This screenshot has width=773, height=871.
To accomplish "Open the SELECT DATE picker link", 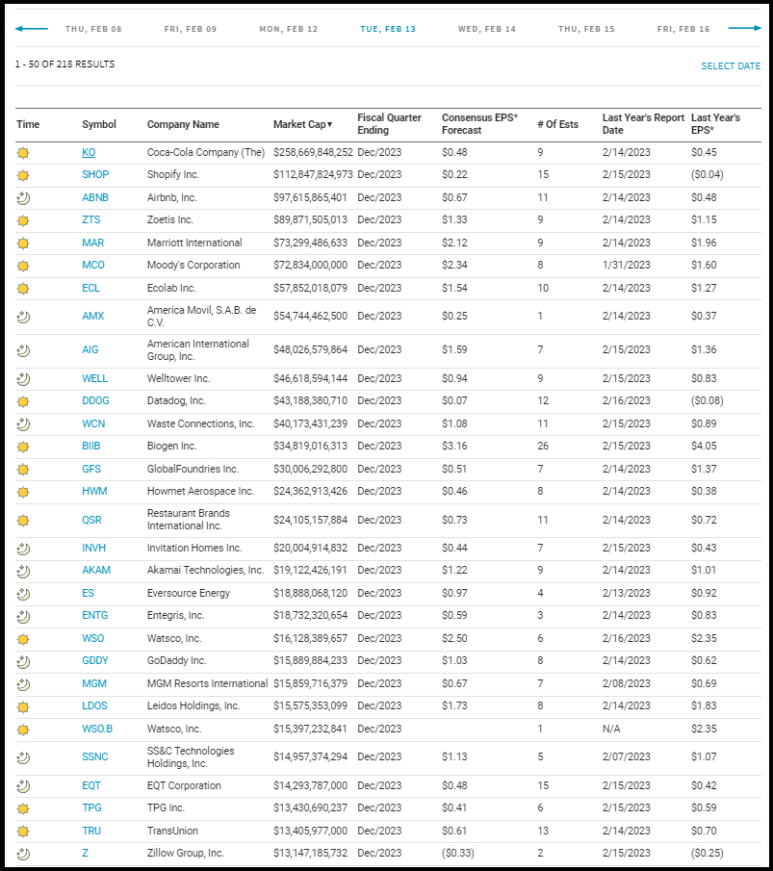I will click(731, 66).
